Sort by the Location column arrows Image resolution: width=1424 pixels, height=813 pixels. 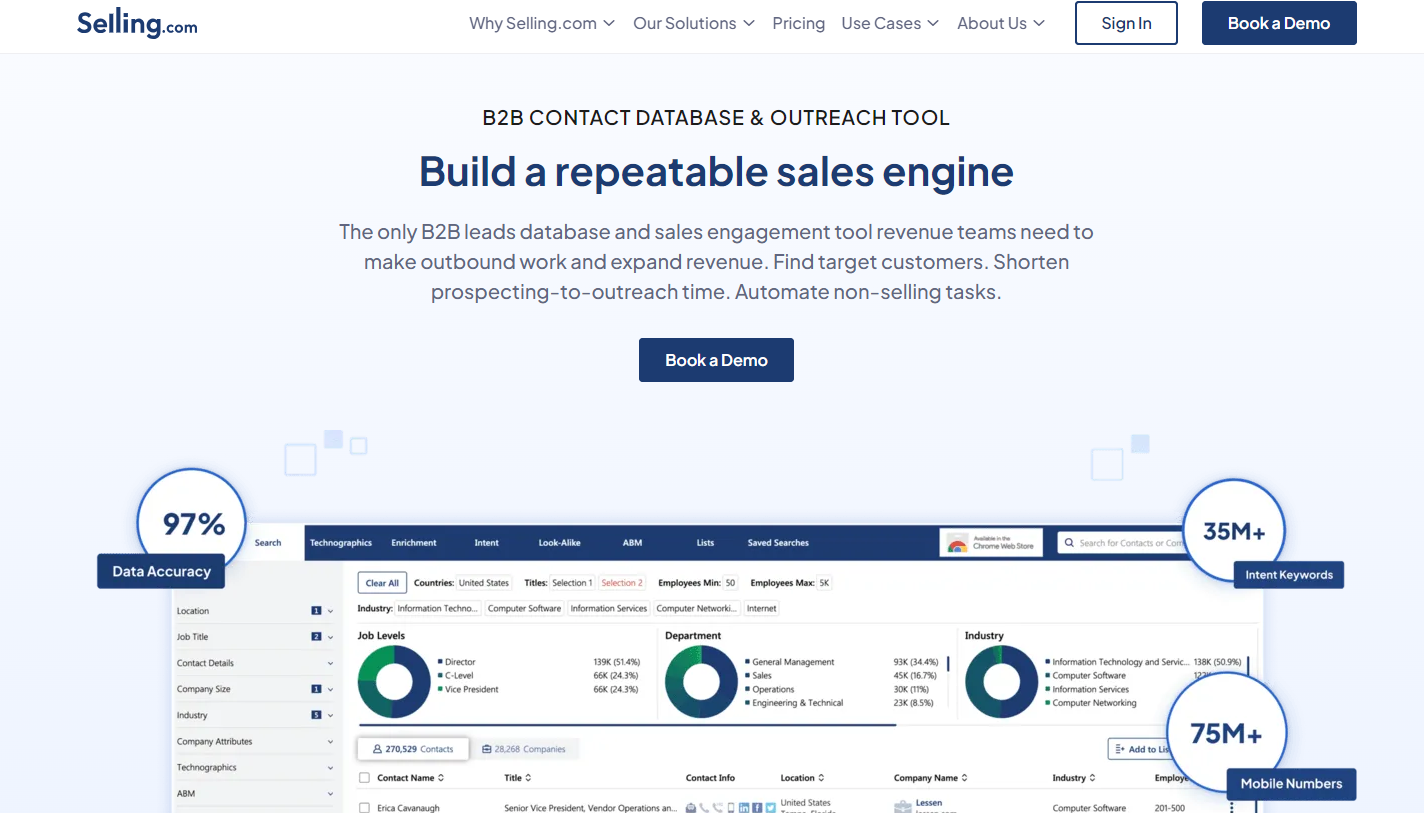[821, 778]
